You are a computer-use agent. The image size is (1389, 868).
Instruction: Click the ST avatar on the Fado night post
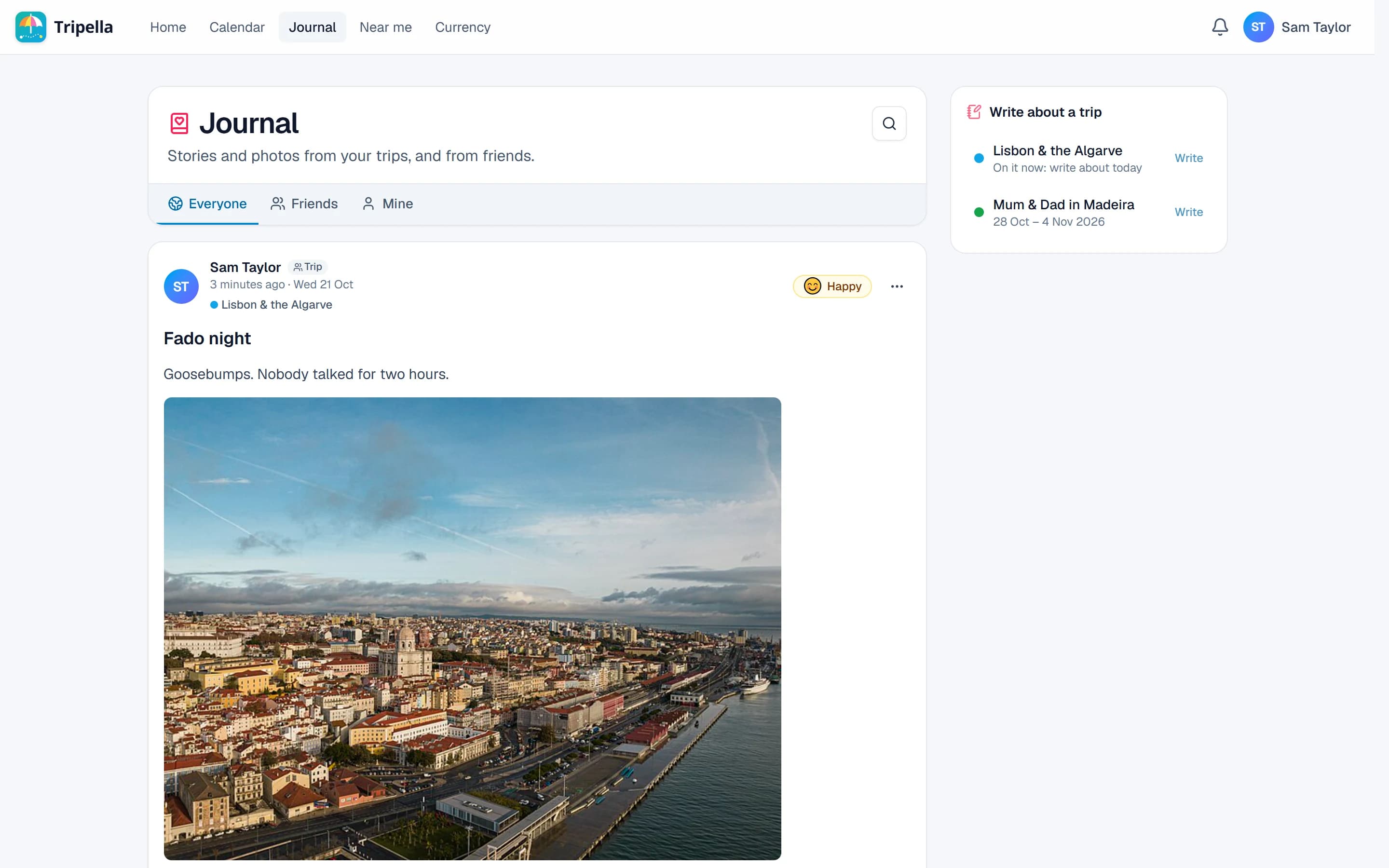click(x=181, y=286)
